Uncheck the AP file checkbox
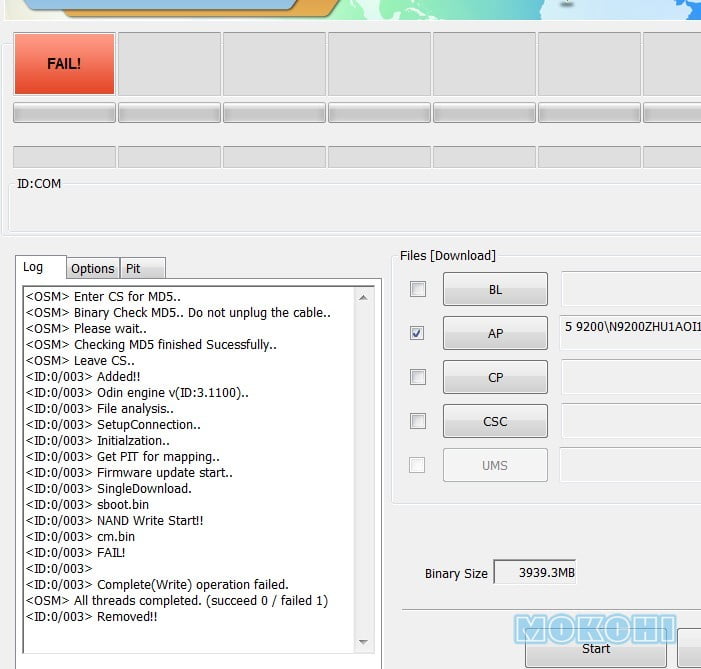Image resolution: width=701 pixels, height=669 pixels. 418,333
